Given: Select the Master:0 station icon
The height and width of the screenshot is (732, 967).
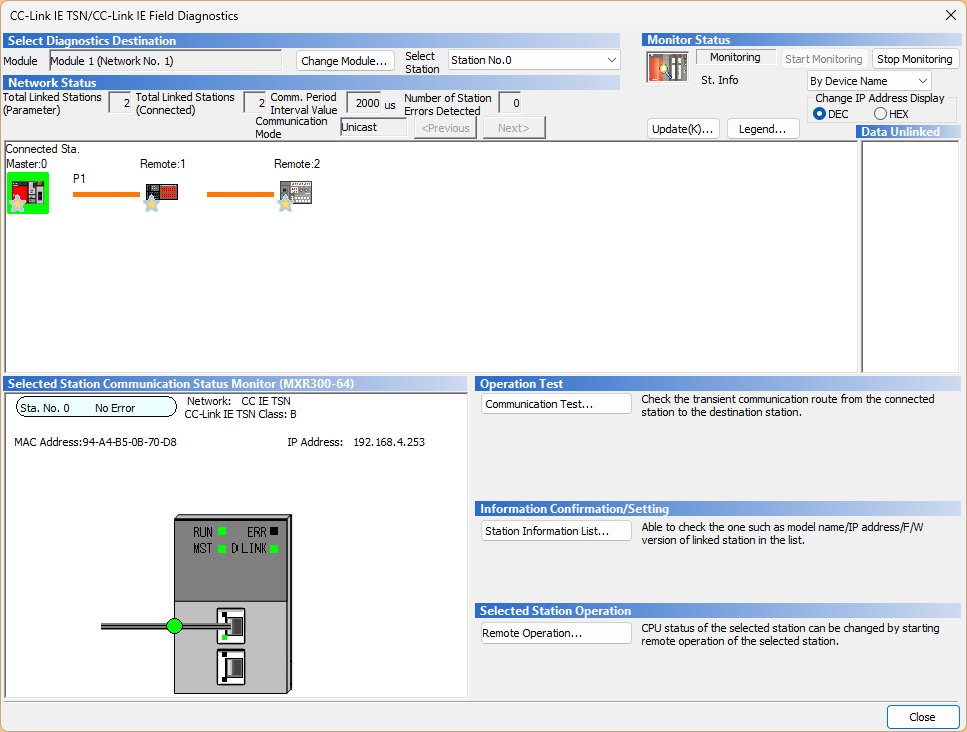Looking at the screenshot, I should [x=27, y=193].
